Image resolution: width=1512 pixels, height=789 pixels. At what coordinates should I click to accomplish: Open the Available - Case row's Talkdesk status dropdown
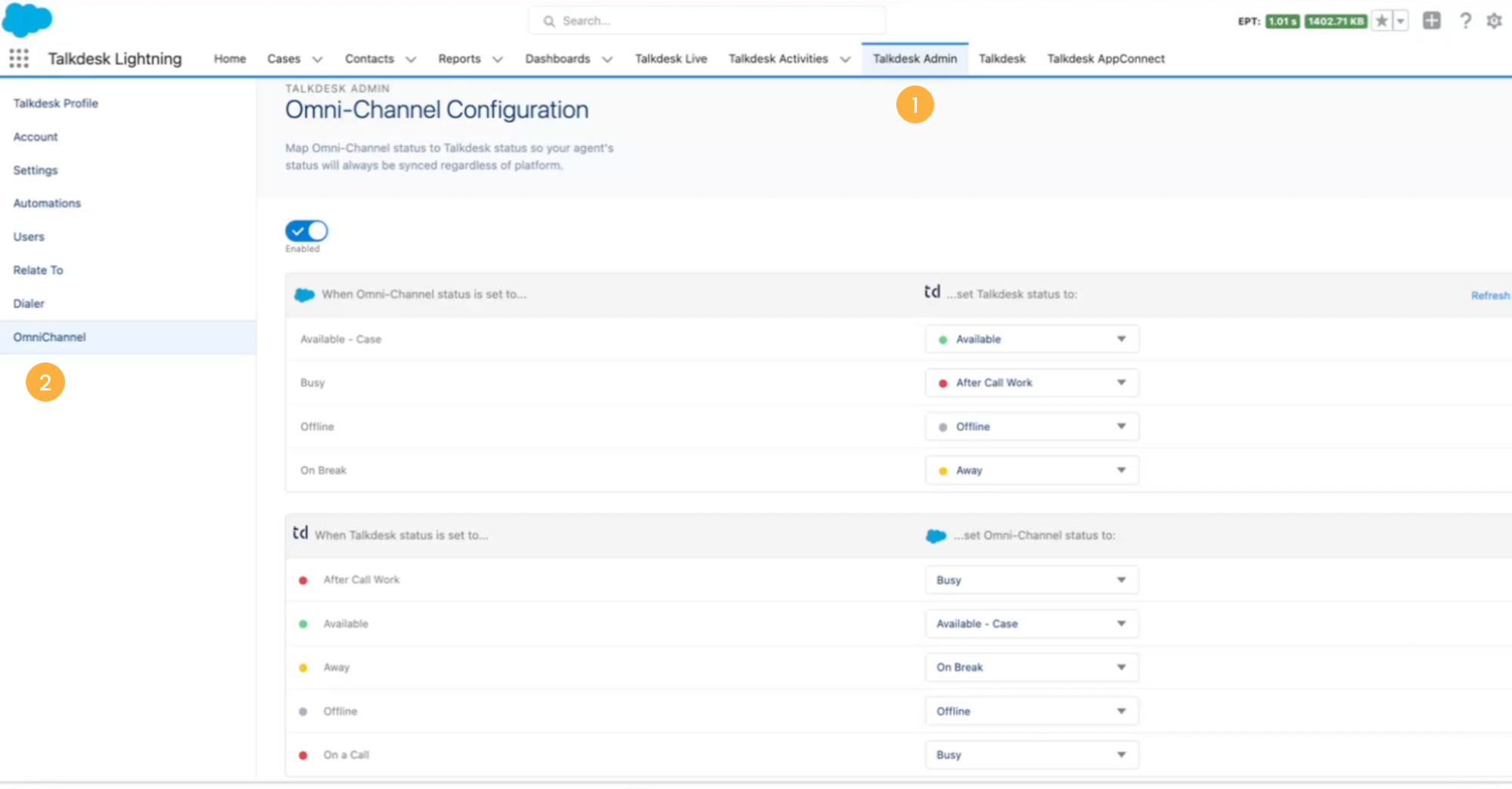click(x=1032, y=340)
